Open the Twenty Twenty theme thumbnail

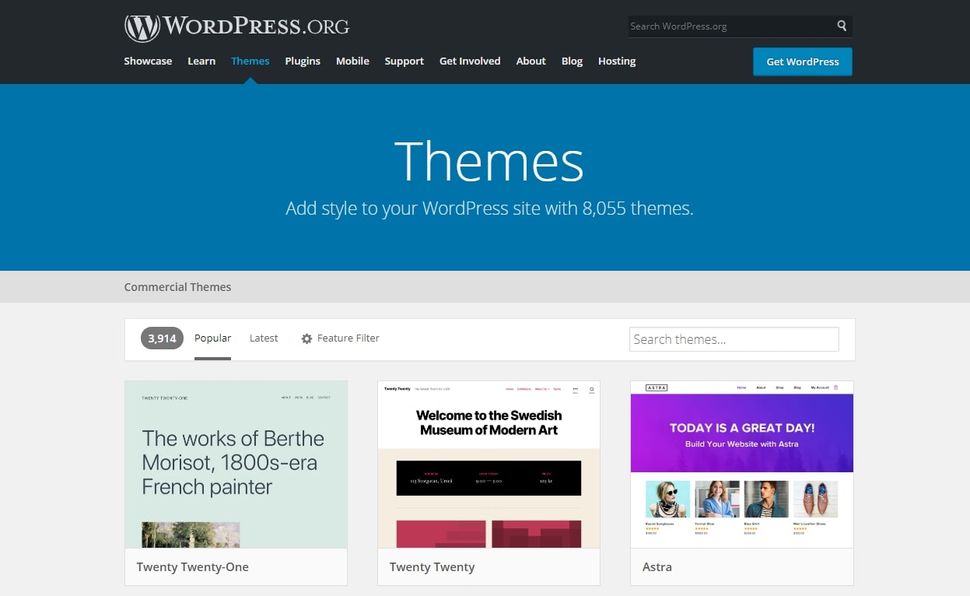[489, 464]
